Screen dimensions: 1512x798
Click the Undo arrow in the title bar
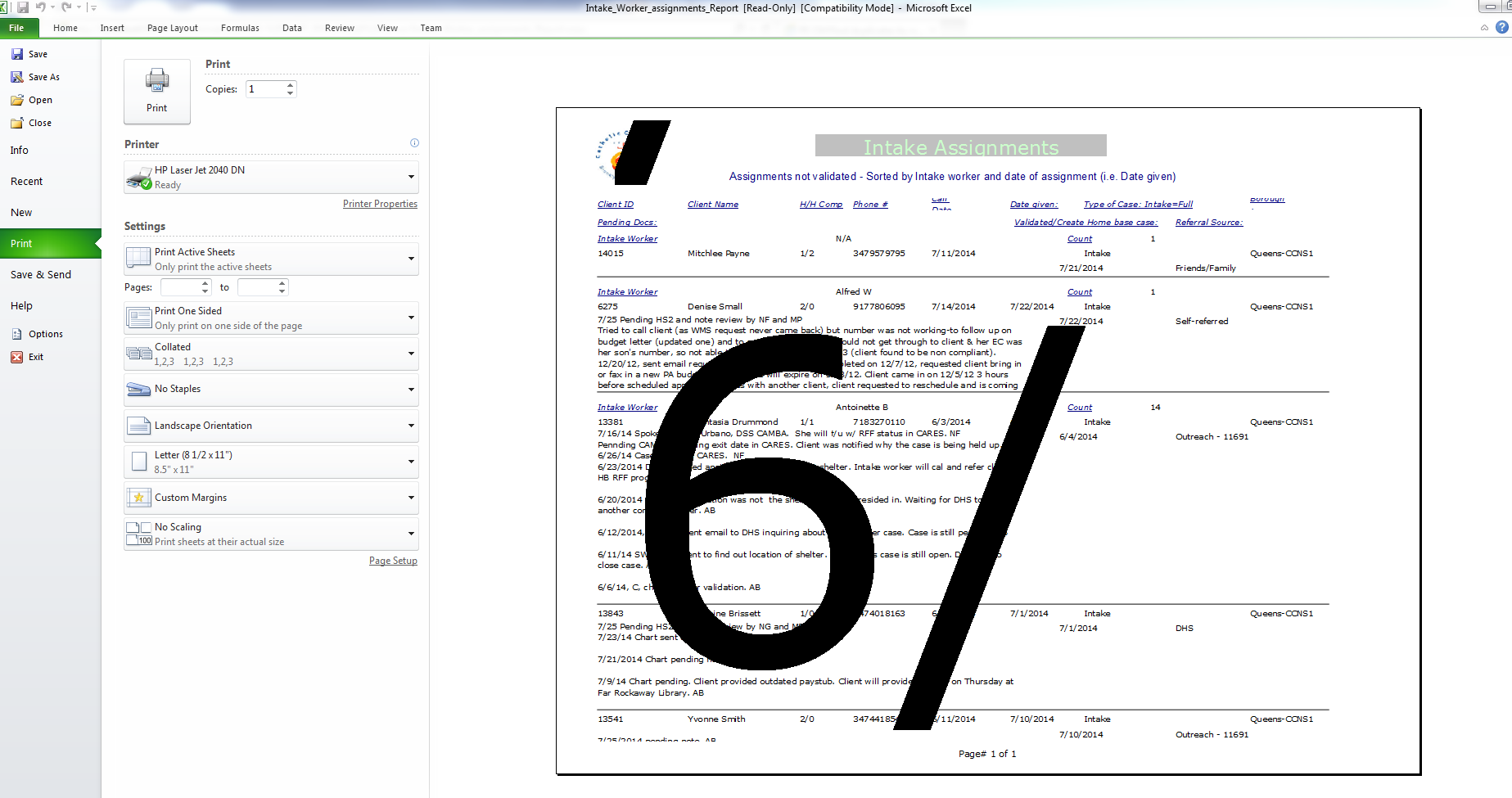(40, 7)
